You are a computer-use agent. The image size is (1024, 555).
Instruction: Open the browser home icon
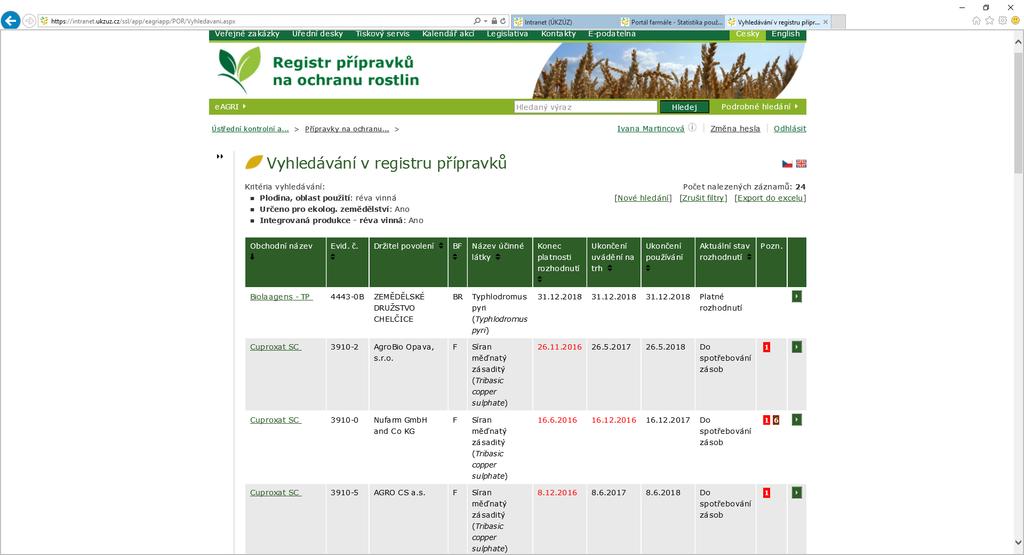976,21
